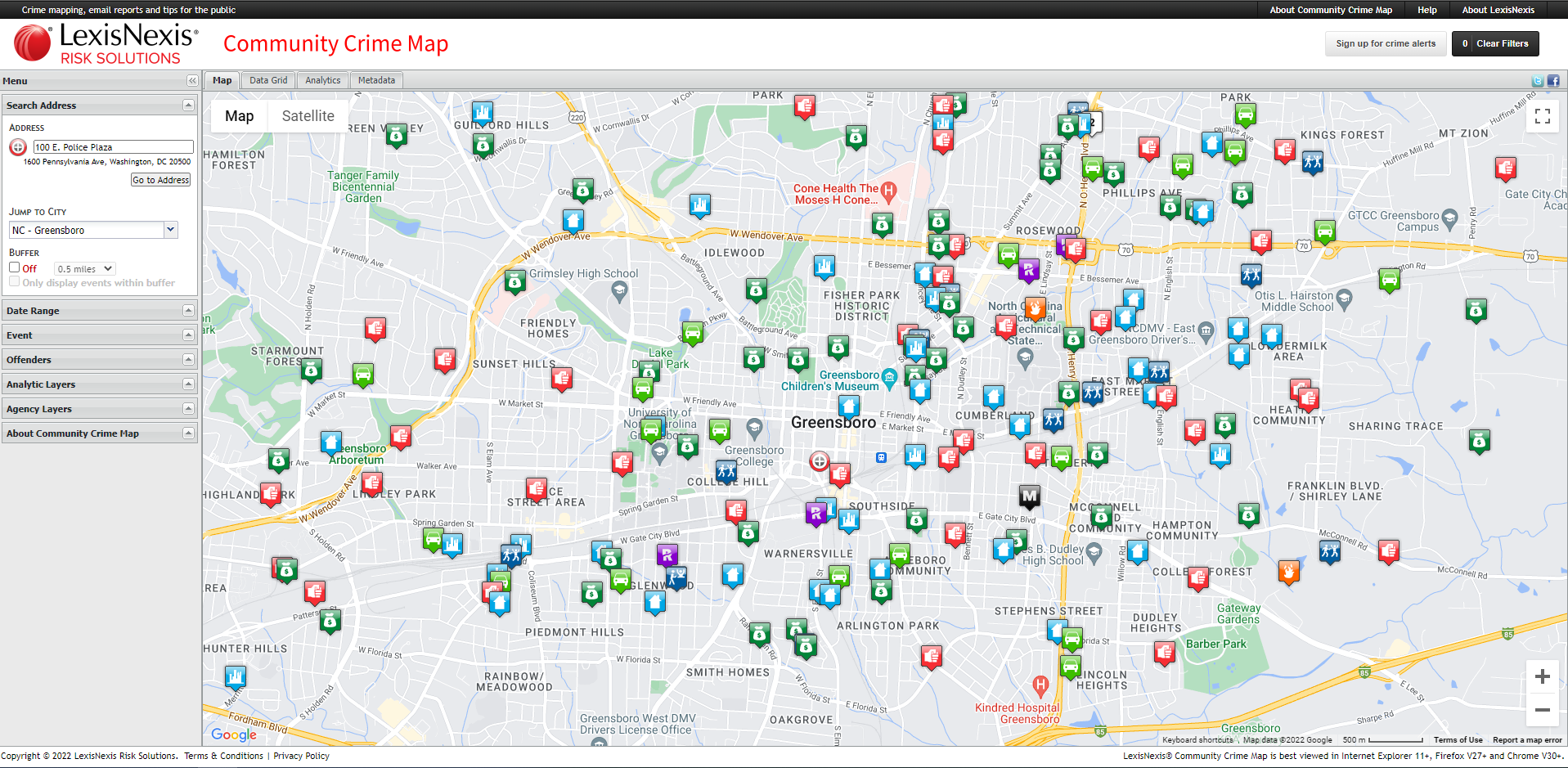Image resolution: width=1568 pixels, height=768 pixels.
Task: Click the green marker in Sharing Trace
Action: (1479, 442)
